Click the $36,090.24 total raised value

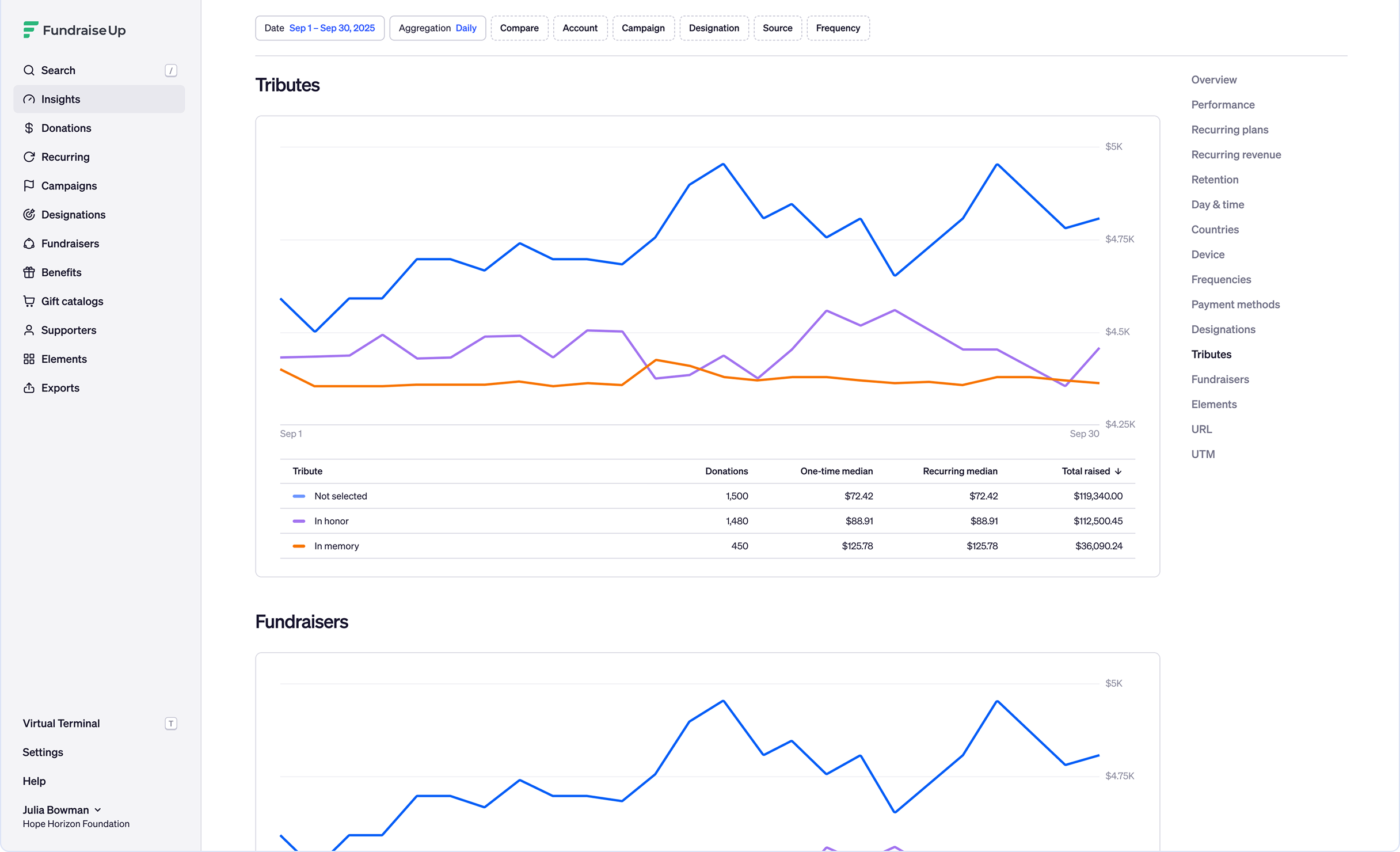click(x=1099, y=546)
